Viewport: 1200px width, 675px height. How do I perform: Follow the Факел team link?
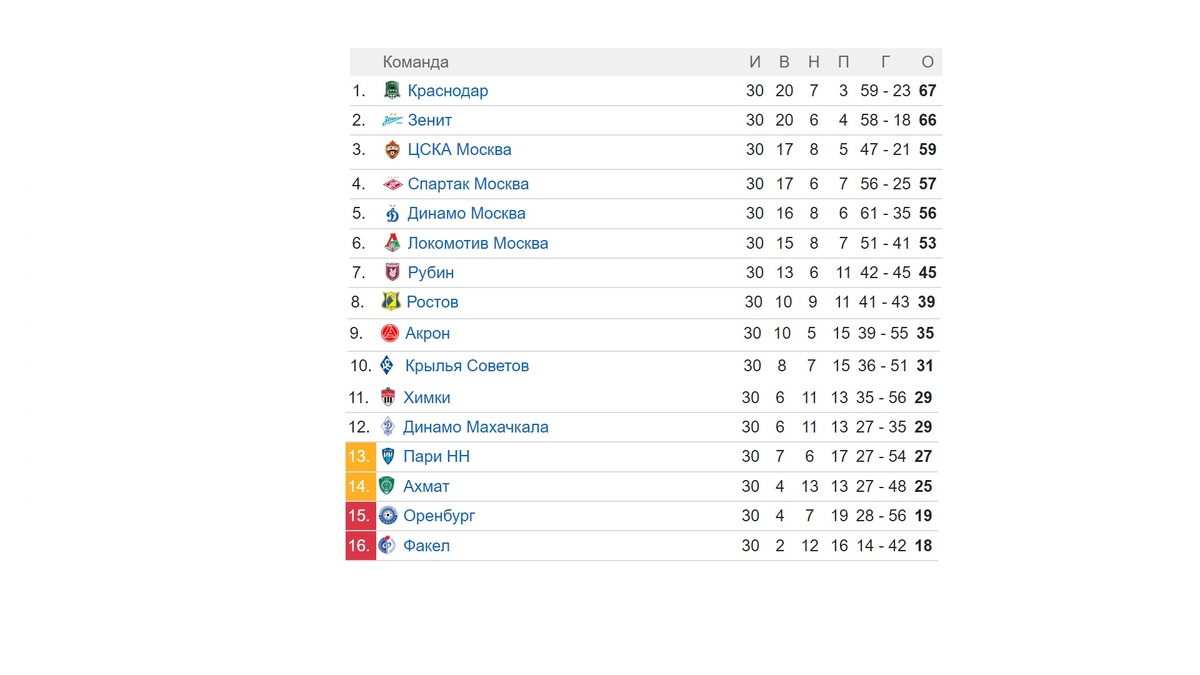[x=427, y=546]
